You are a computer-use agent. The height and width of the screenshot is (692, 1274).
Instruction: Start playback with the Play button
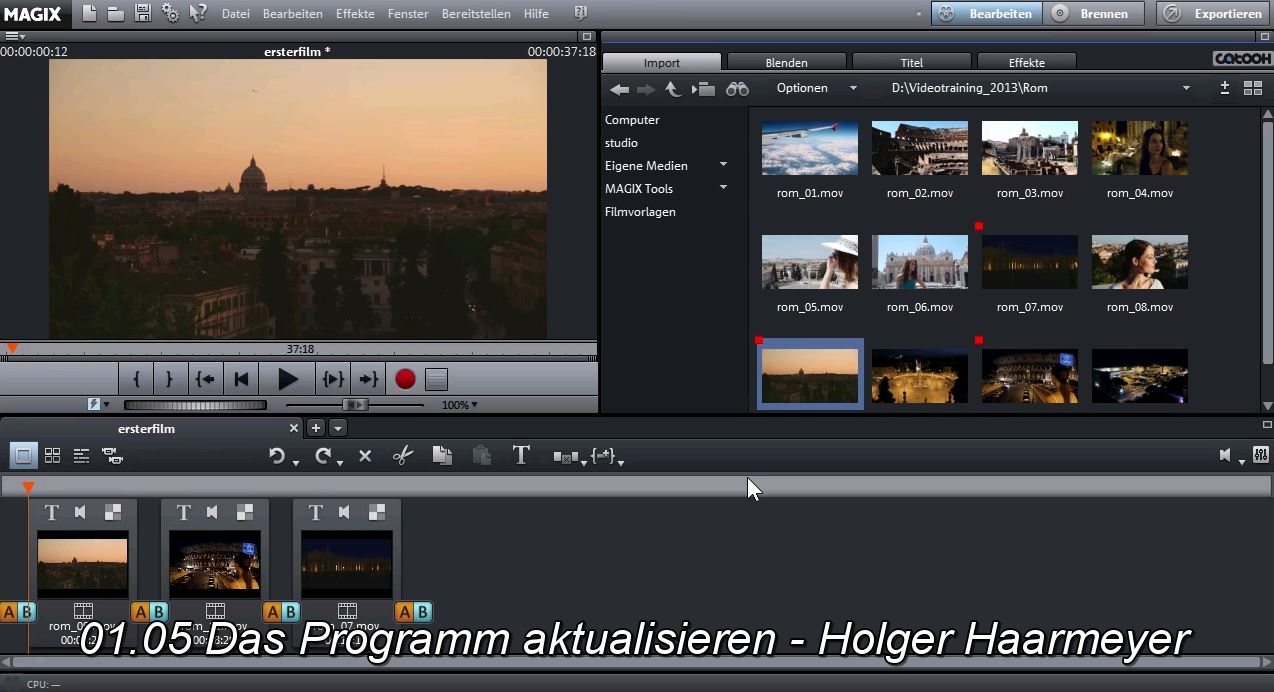point(288,379)
